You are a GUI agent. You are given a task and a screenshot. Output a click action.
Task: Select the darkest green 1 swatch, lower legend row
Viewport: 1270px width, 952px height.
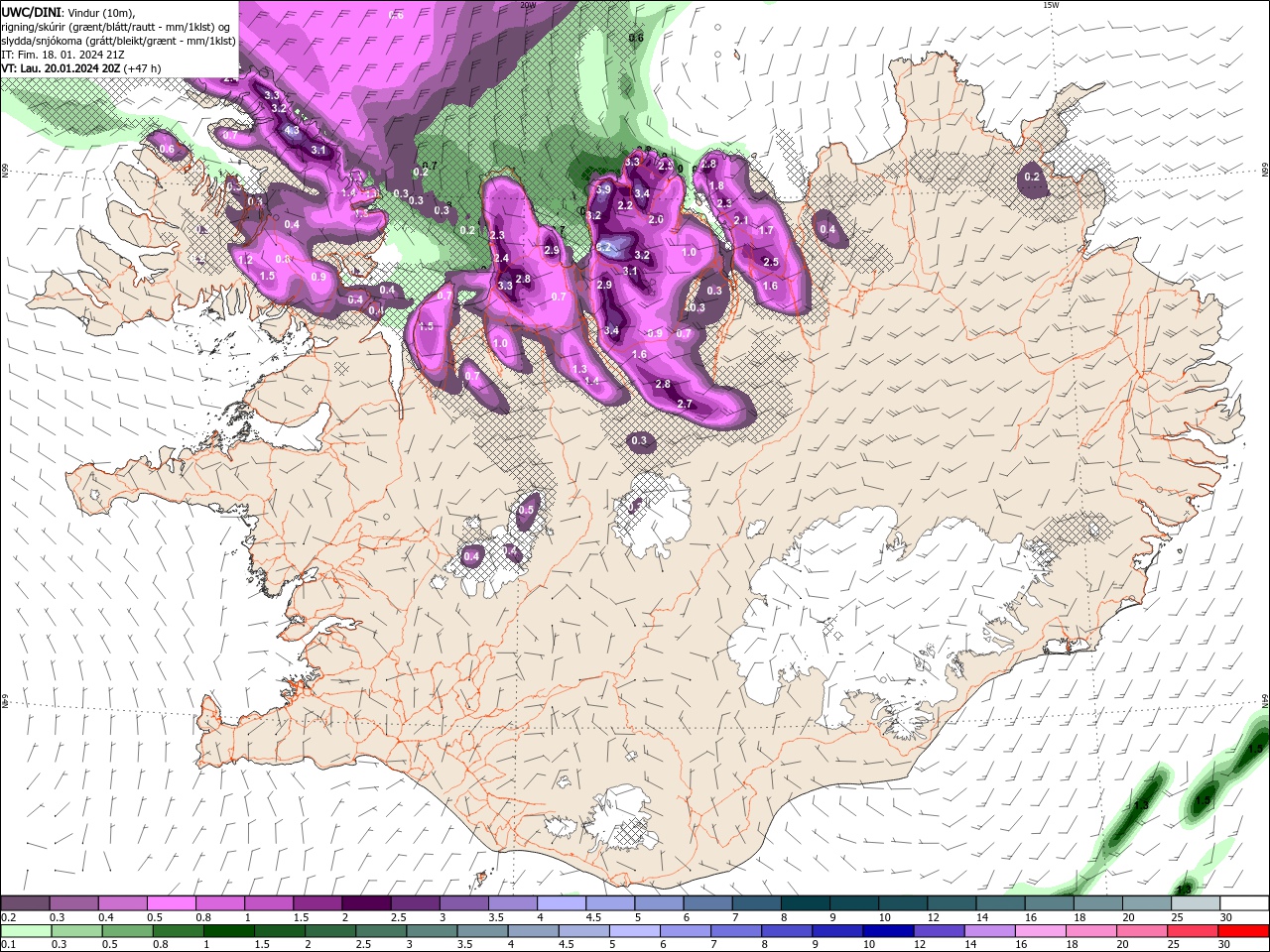click(x=229, y=930)
